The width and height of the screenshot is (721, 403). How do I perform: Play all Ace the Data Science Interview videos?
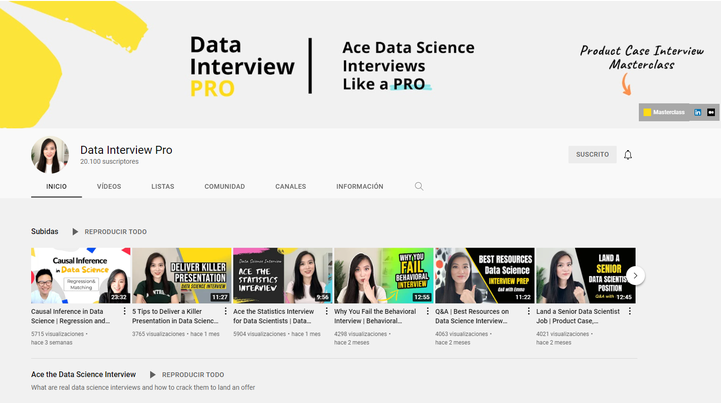187,374
